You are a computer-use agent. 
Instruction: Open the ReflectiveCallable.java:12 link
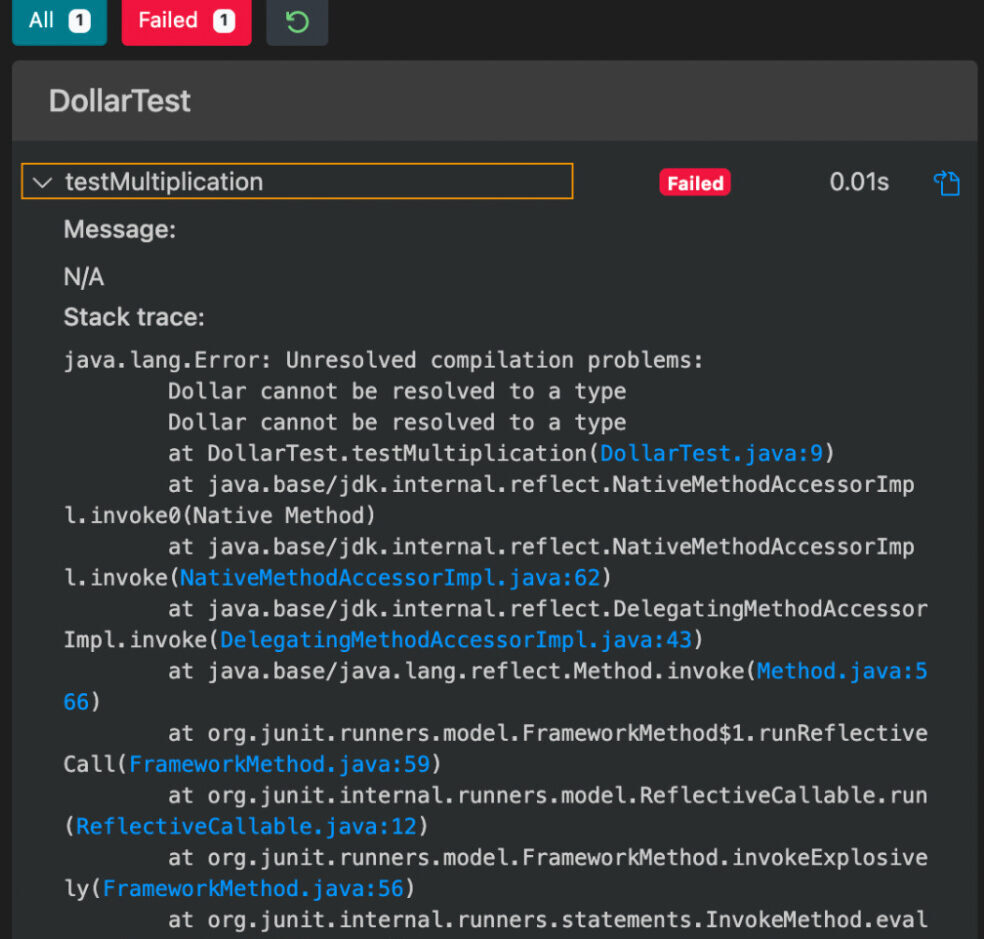(x=246, y=826)
